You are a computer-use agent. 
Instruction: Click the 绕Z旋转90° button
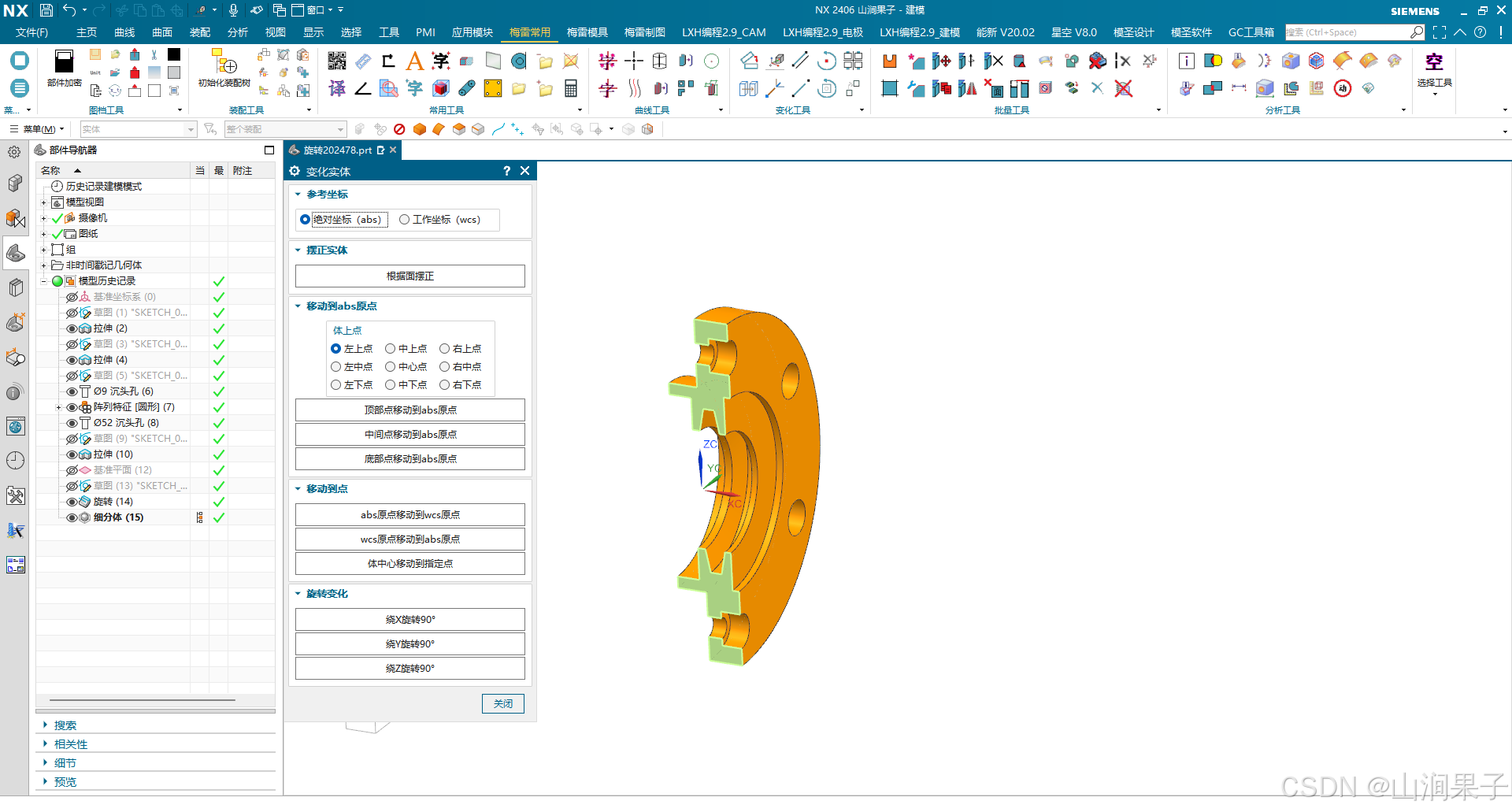click(410, 669)
